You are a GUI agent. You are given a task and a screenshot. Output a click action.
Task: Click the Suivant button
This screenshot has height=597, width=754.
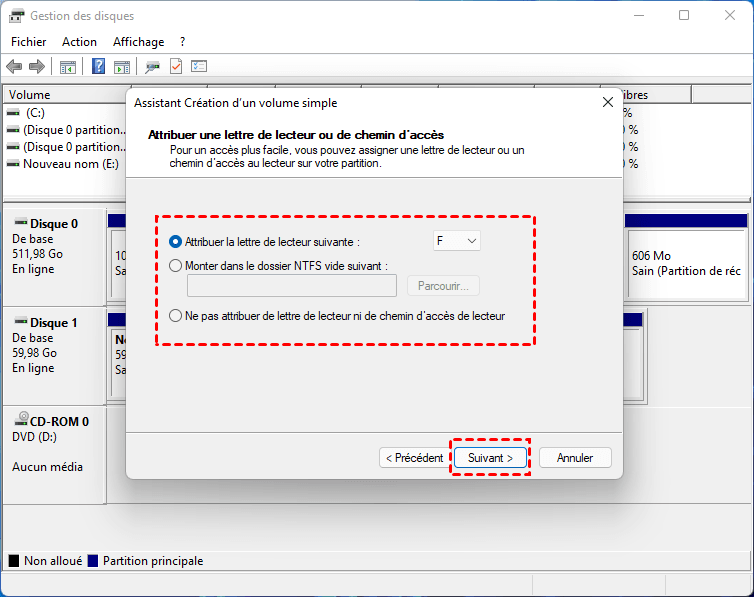(490, 458)
